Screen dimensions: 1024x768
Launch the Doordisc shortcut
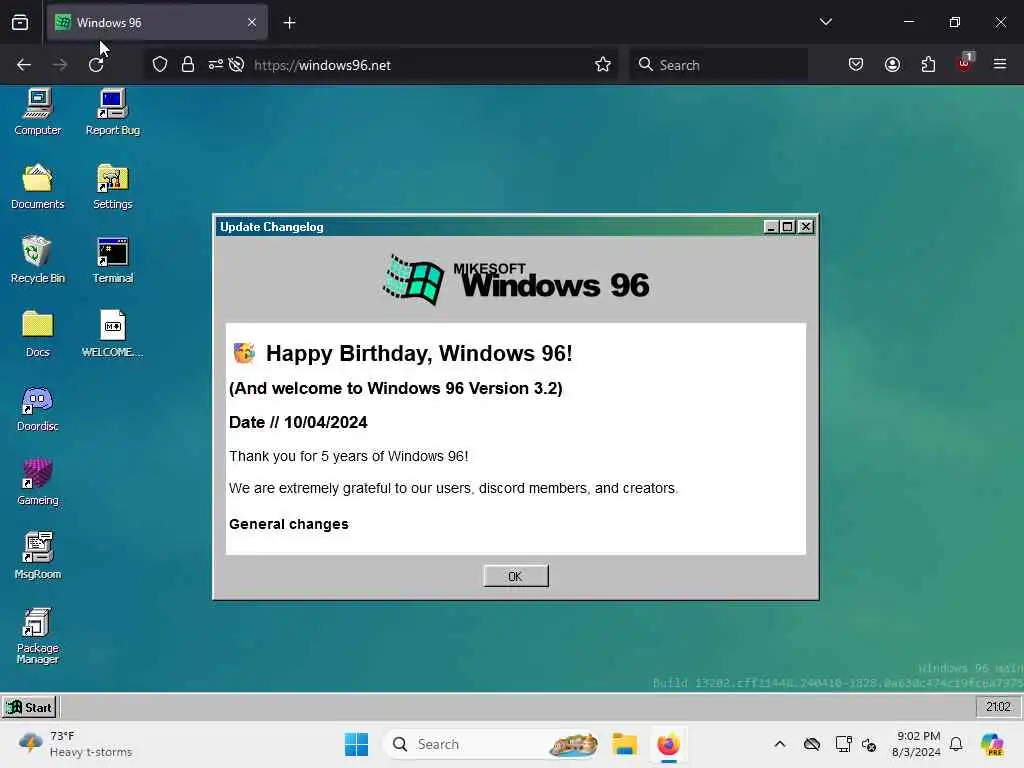click(38, 408)
